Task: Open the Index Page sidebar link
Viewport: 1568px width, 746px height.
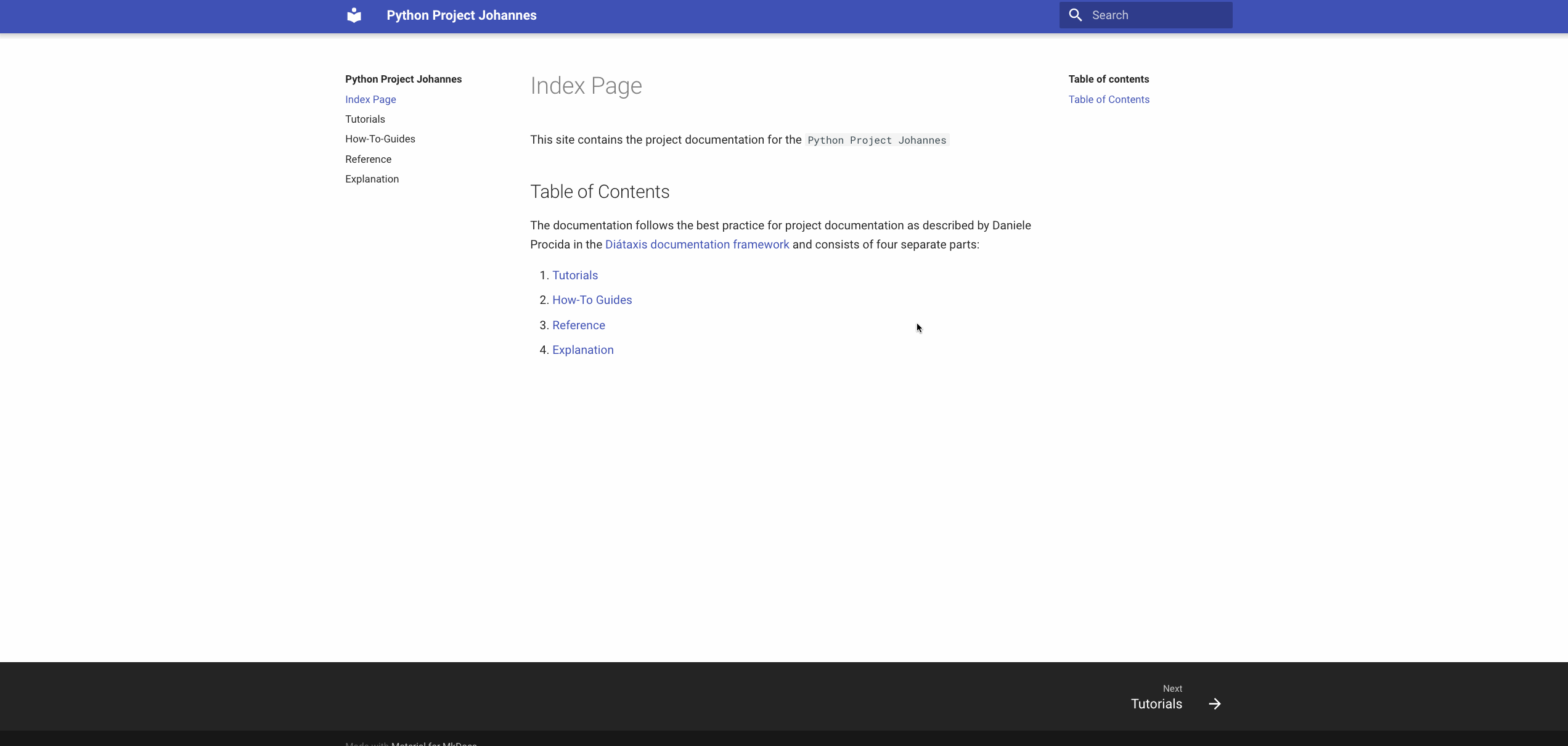Action: pyautogui.click(x=370, y=99)
